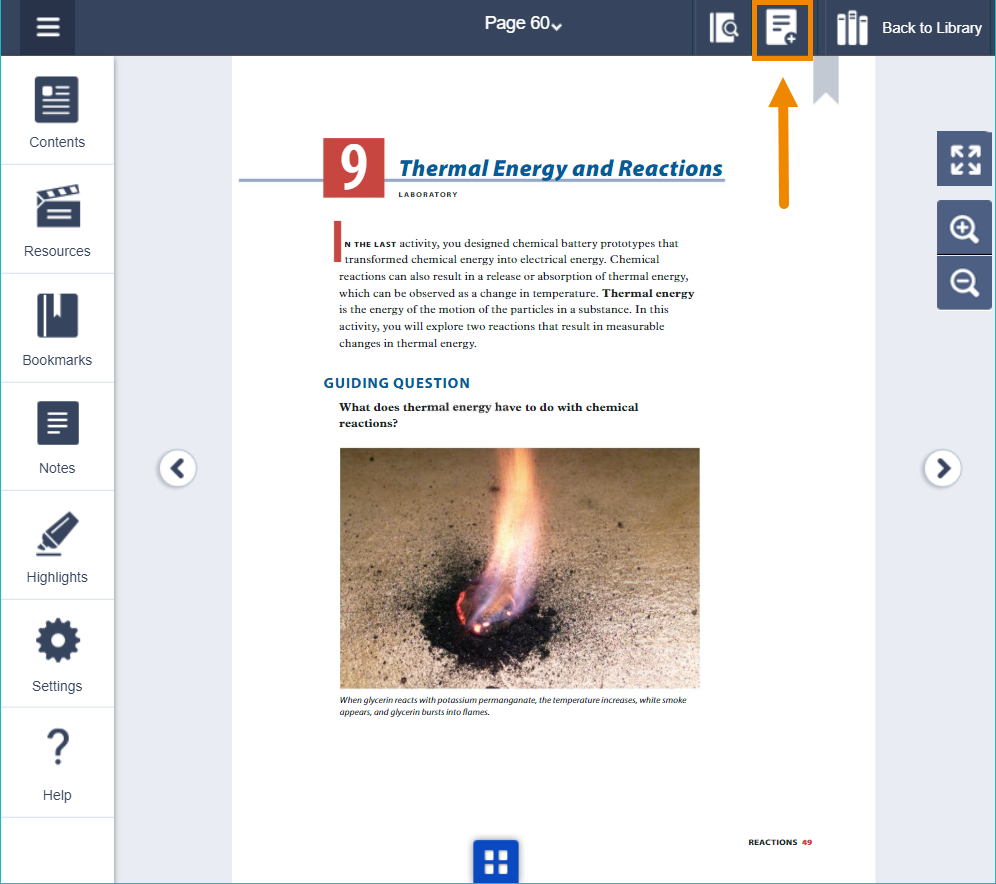Open the thumbnail grid view button
This screenshot has height=884, width=996.
(x=496, y=862)
